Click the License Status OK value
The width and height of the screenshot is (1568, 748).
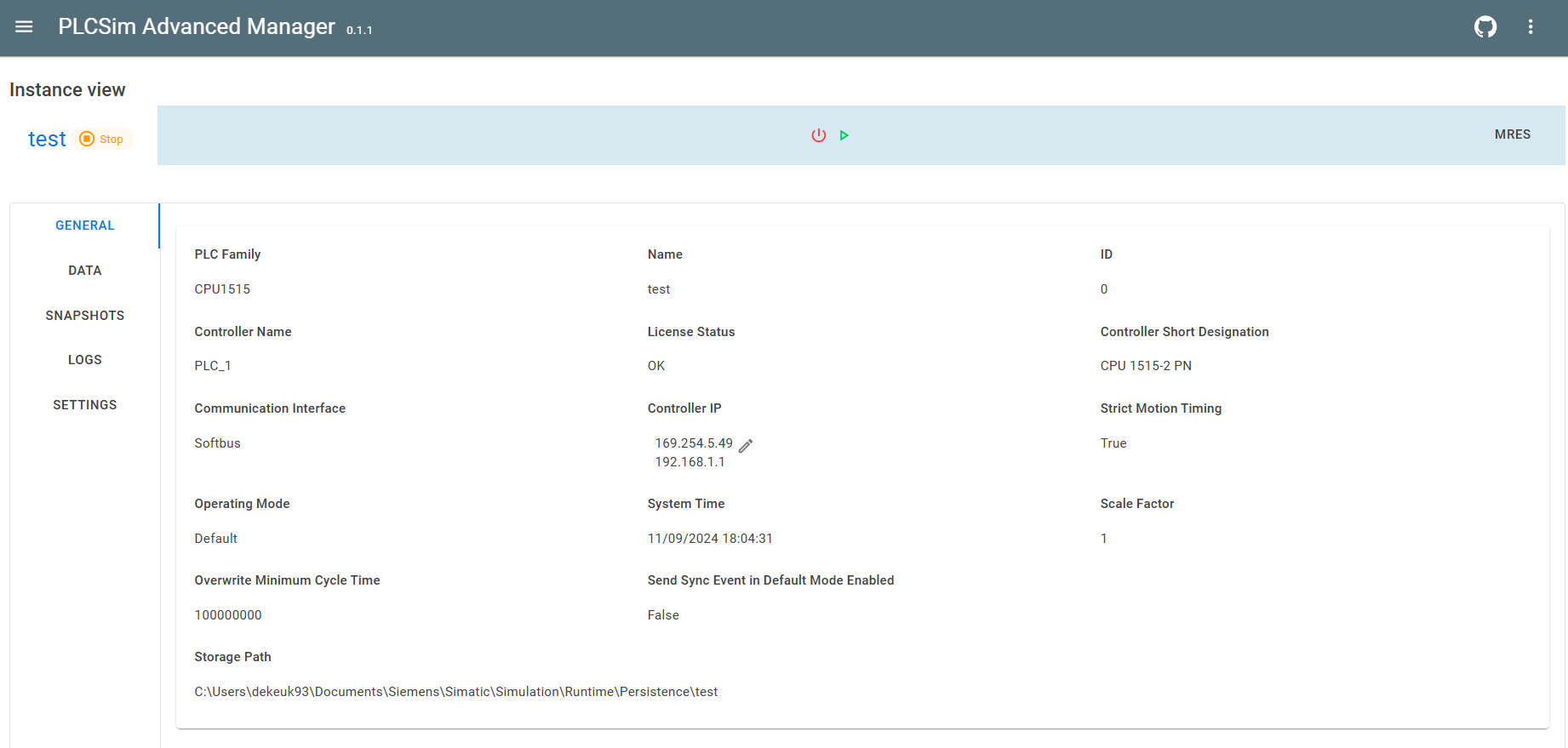(656, 366)
